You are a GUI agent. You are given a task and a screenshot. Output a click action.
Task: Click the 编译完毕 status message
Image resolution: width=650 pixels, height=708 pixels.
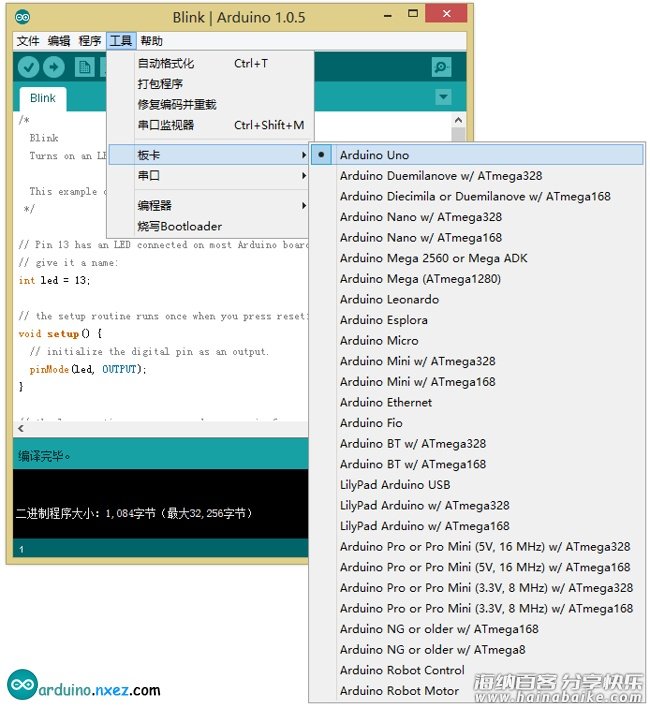tap(44, 456)
